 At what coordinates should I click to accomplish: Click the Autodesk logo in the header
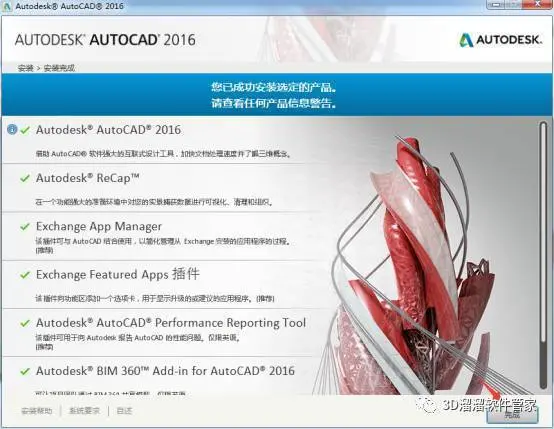click(500, 40)
